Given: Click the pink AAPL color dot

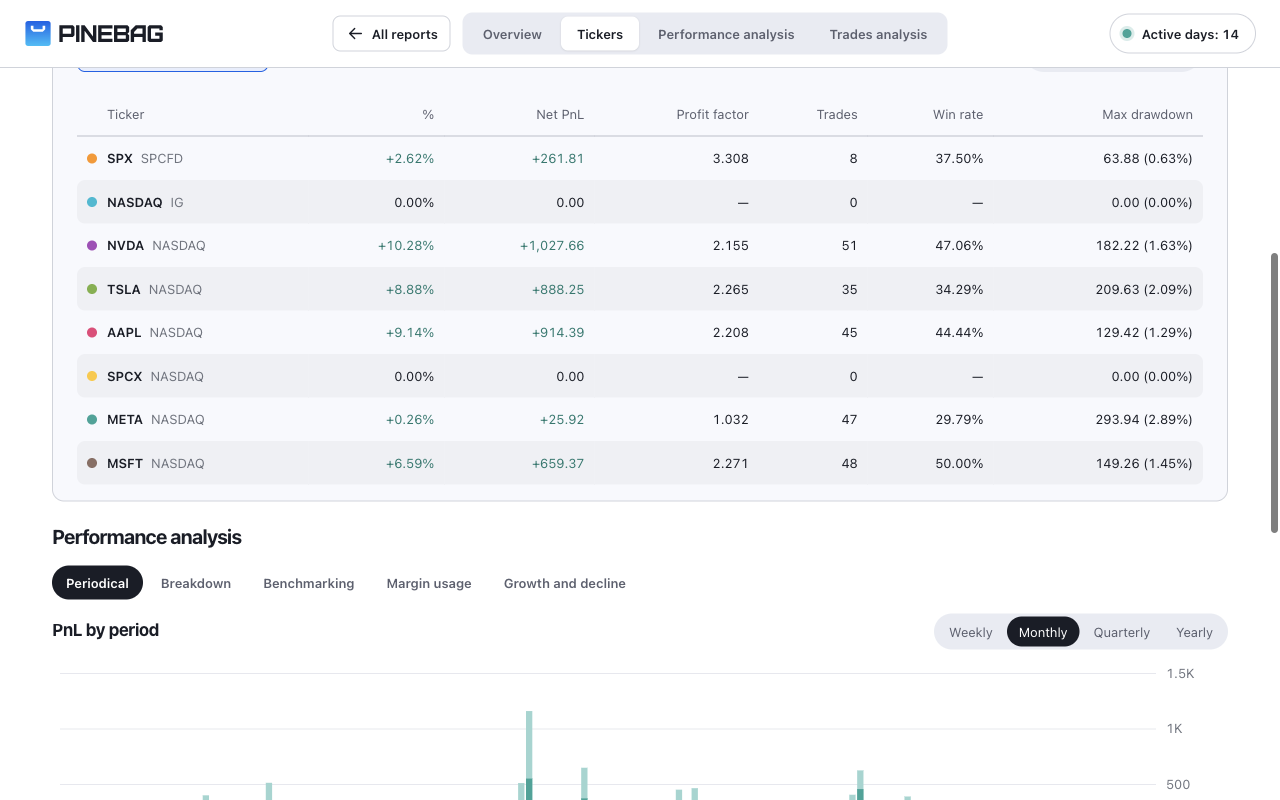Looking at the screenshot, I should coord(92,332).
